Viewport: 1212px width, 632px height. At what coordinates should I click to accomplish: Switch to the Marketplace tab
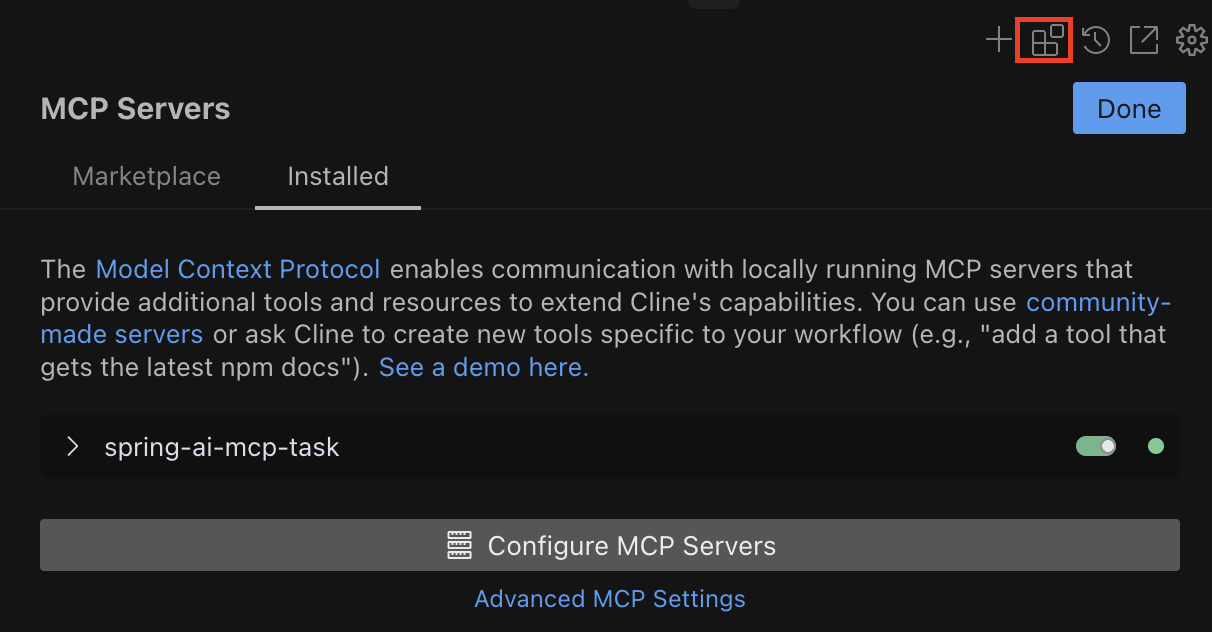pos(147,177)
